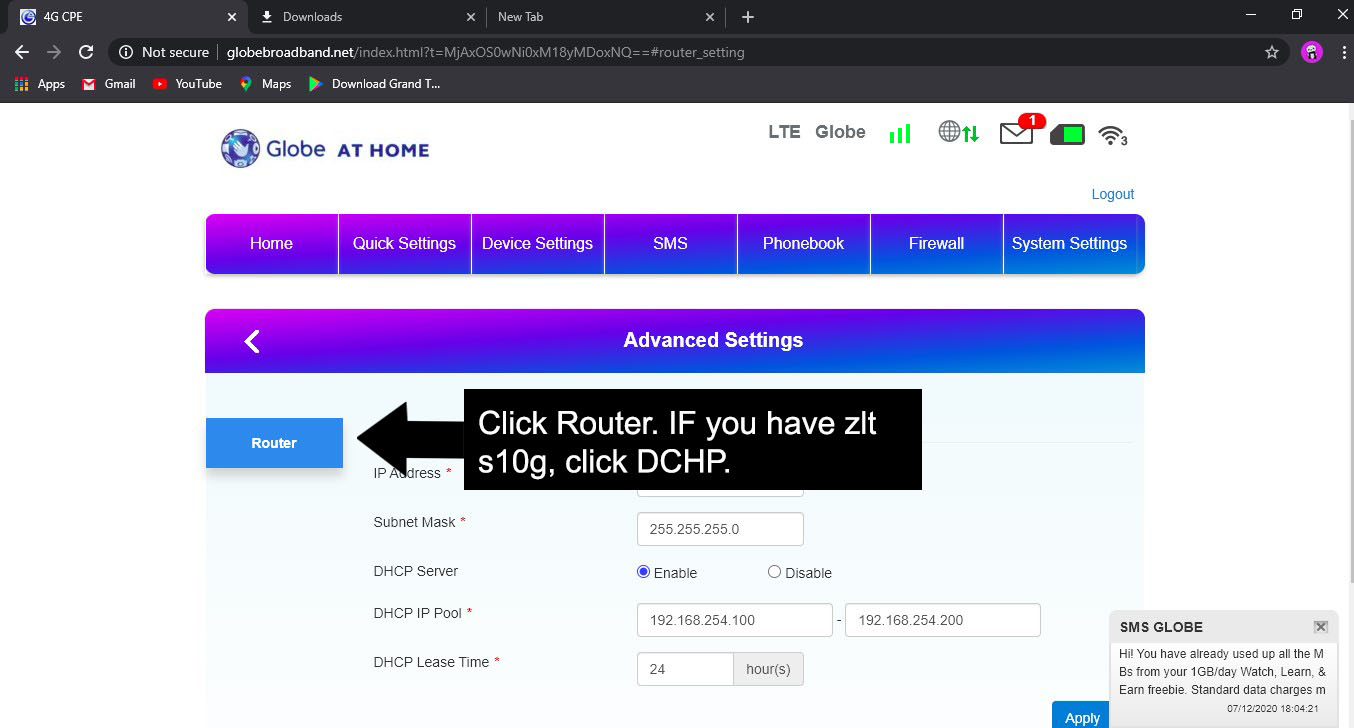Image resolution: width=1354 pixels, height=728 pixels.
Task: Select Enable for DHCP Server
Action: coord(643,572)
